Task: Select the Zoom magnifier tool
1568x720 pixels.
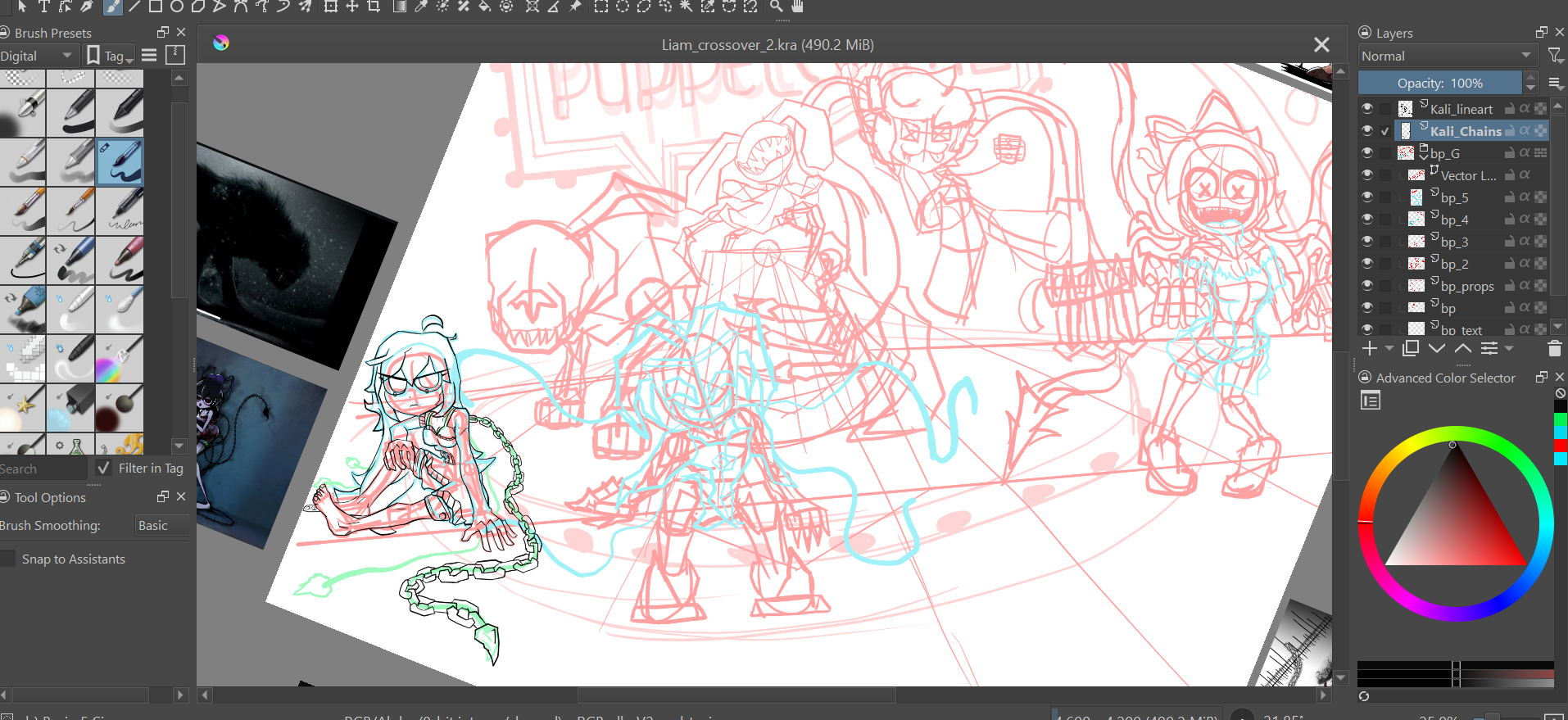Action: [x=776, y=7]
